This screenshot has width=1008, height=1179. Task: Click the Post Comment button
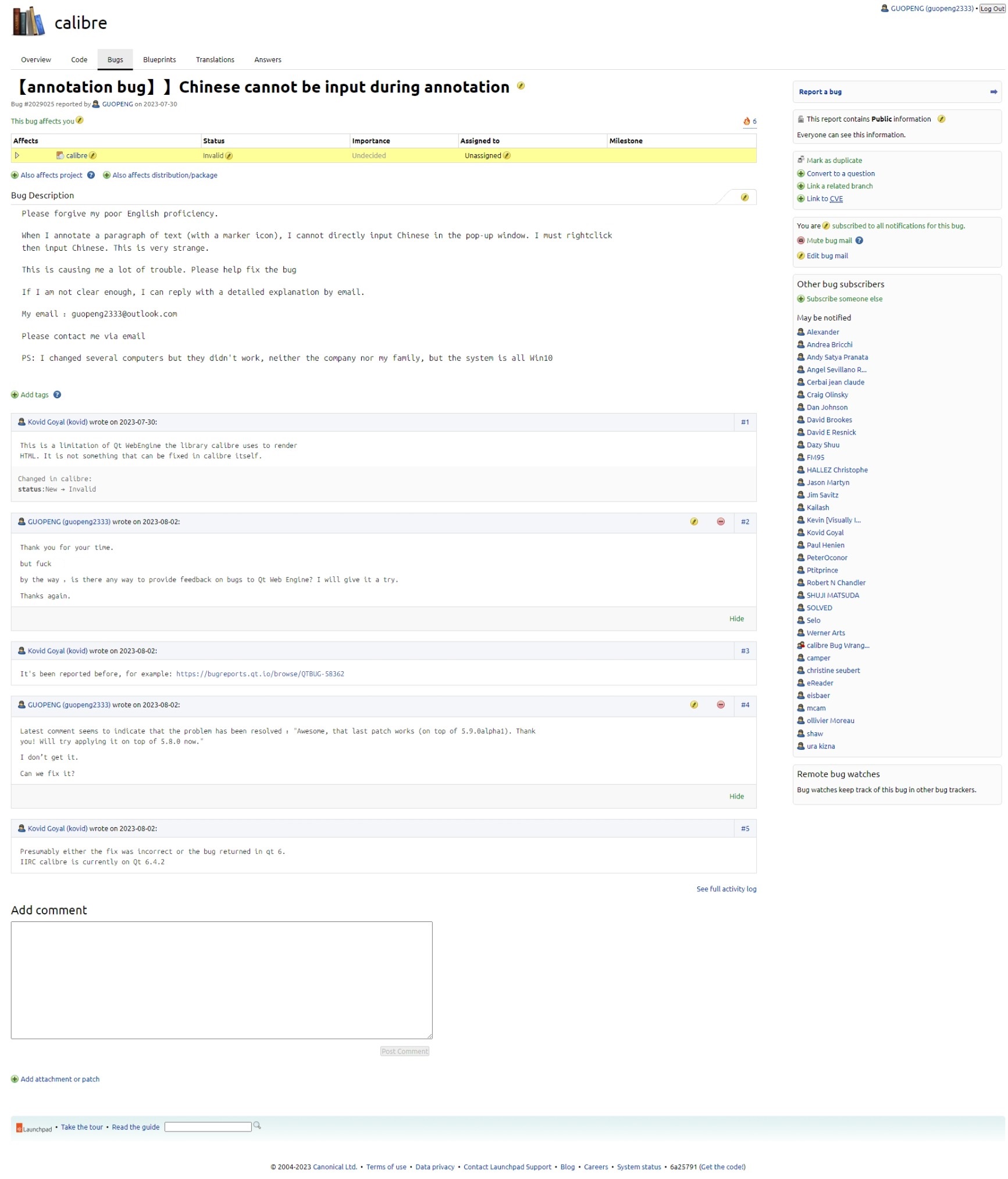405,1052
